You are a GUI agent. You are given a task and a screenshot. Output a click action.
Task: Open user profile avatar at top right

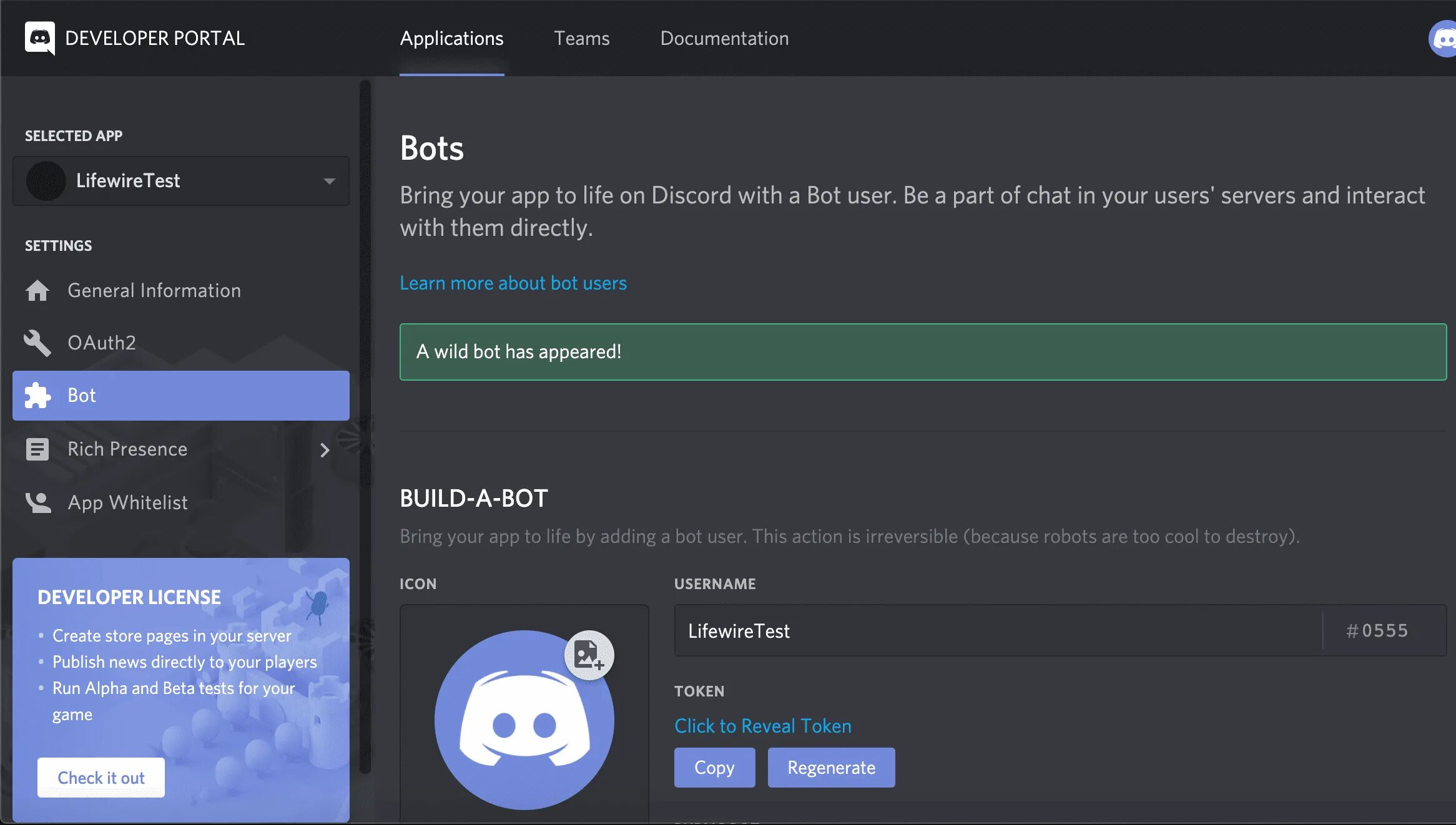(1444, 39)
